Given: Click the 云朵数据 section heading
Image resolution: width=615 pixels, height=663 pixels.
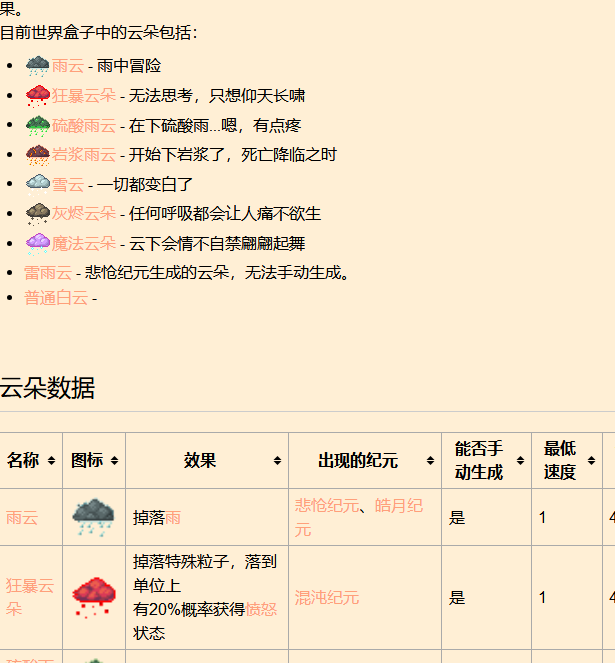Looking at the screenshot, I should pos(47,388).
